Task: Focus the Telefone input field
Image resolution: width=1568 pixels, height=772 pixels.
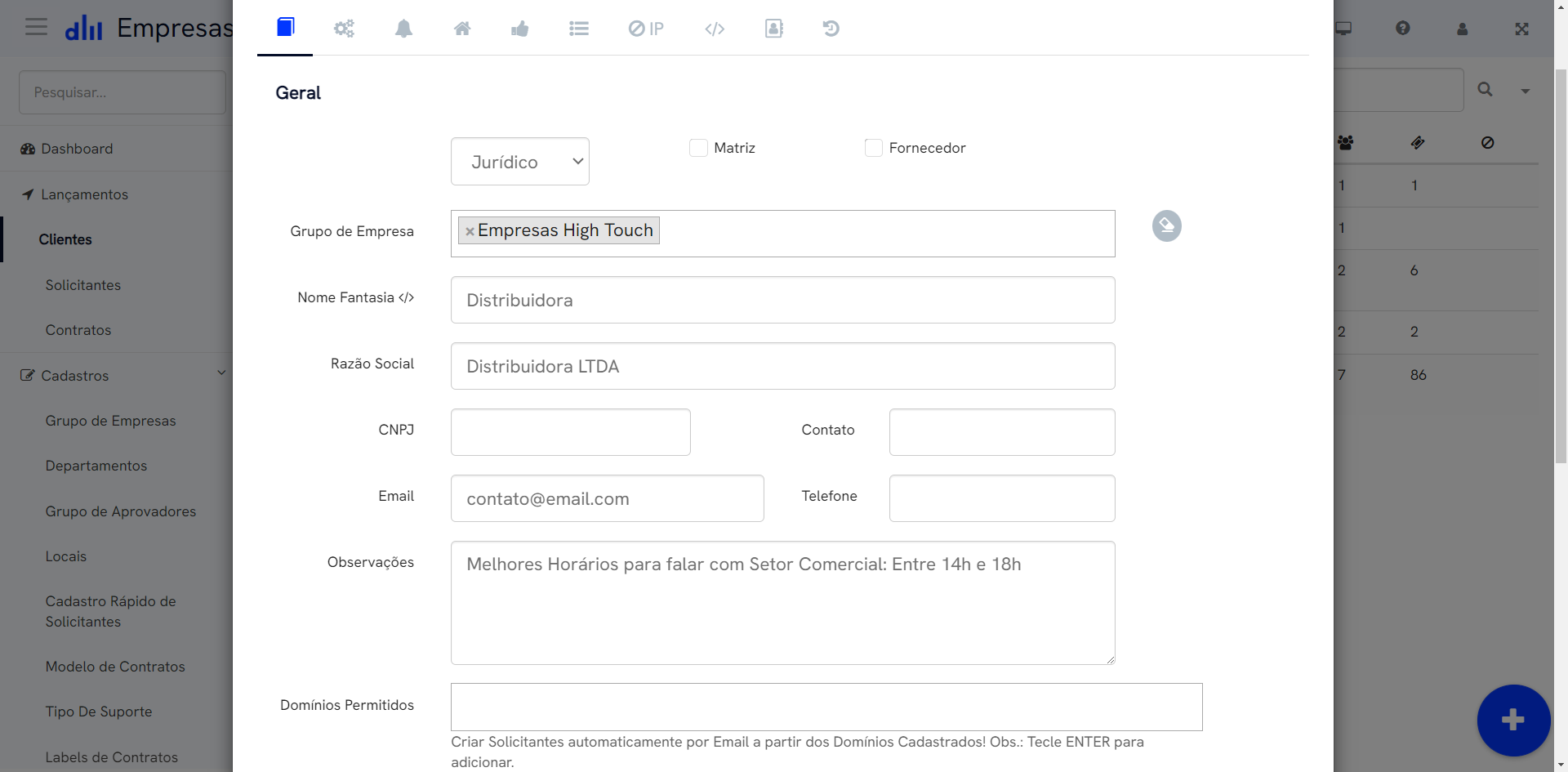Action: [x=1002, y=498]
